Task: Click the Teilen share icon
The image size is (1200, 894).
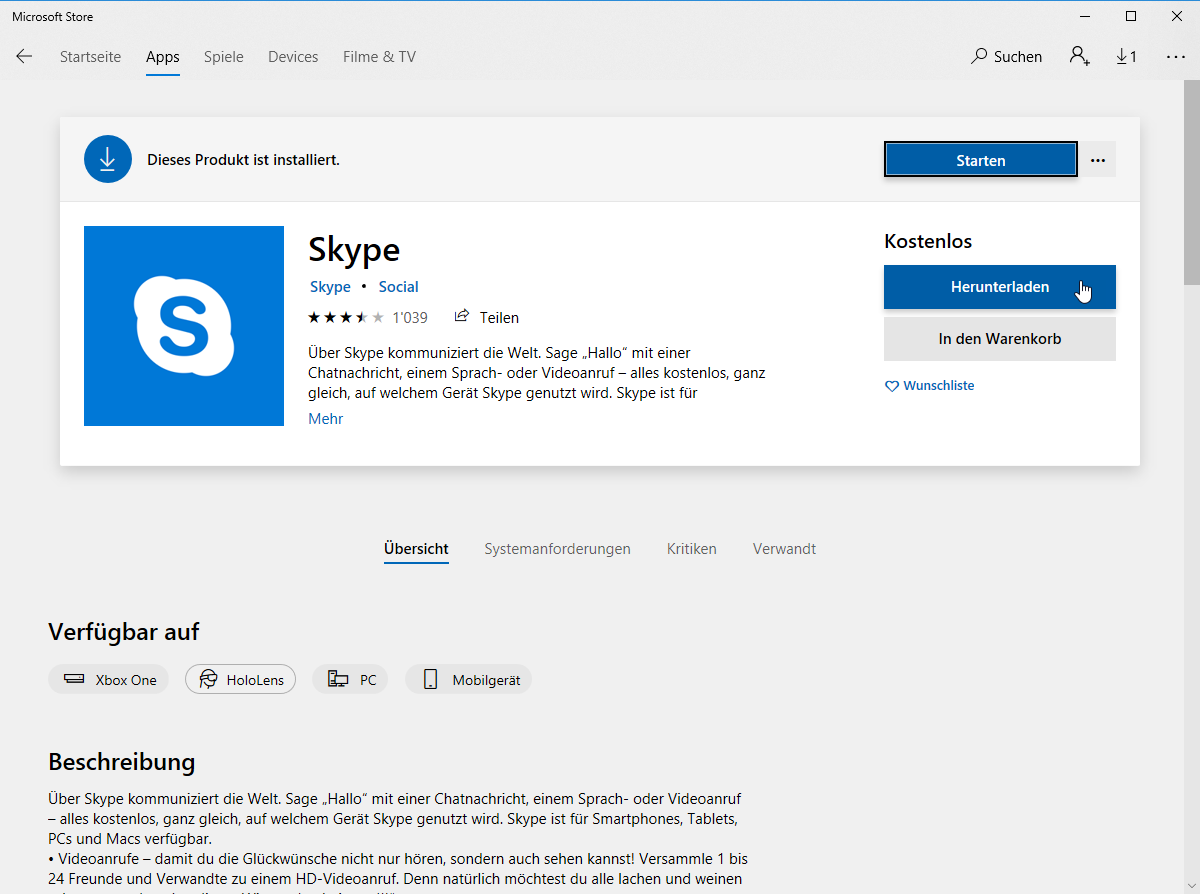Action: 462,316
